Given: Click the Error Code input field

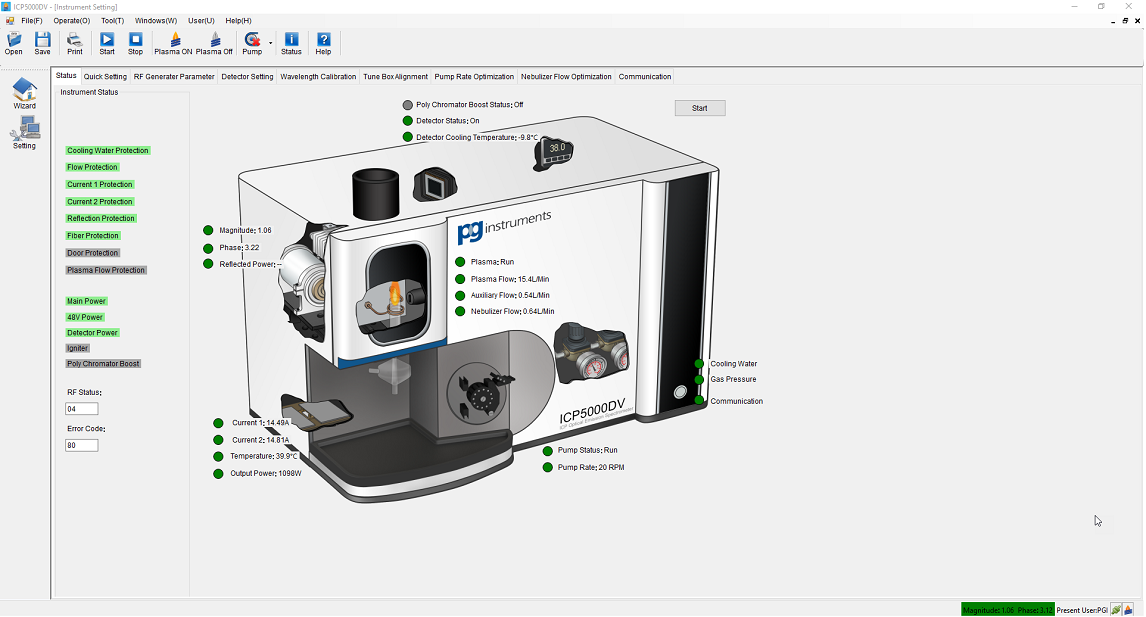Looking at the screenshot, I should tap(82, 445).
